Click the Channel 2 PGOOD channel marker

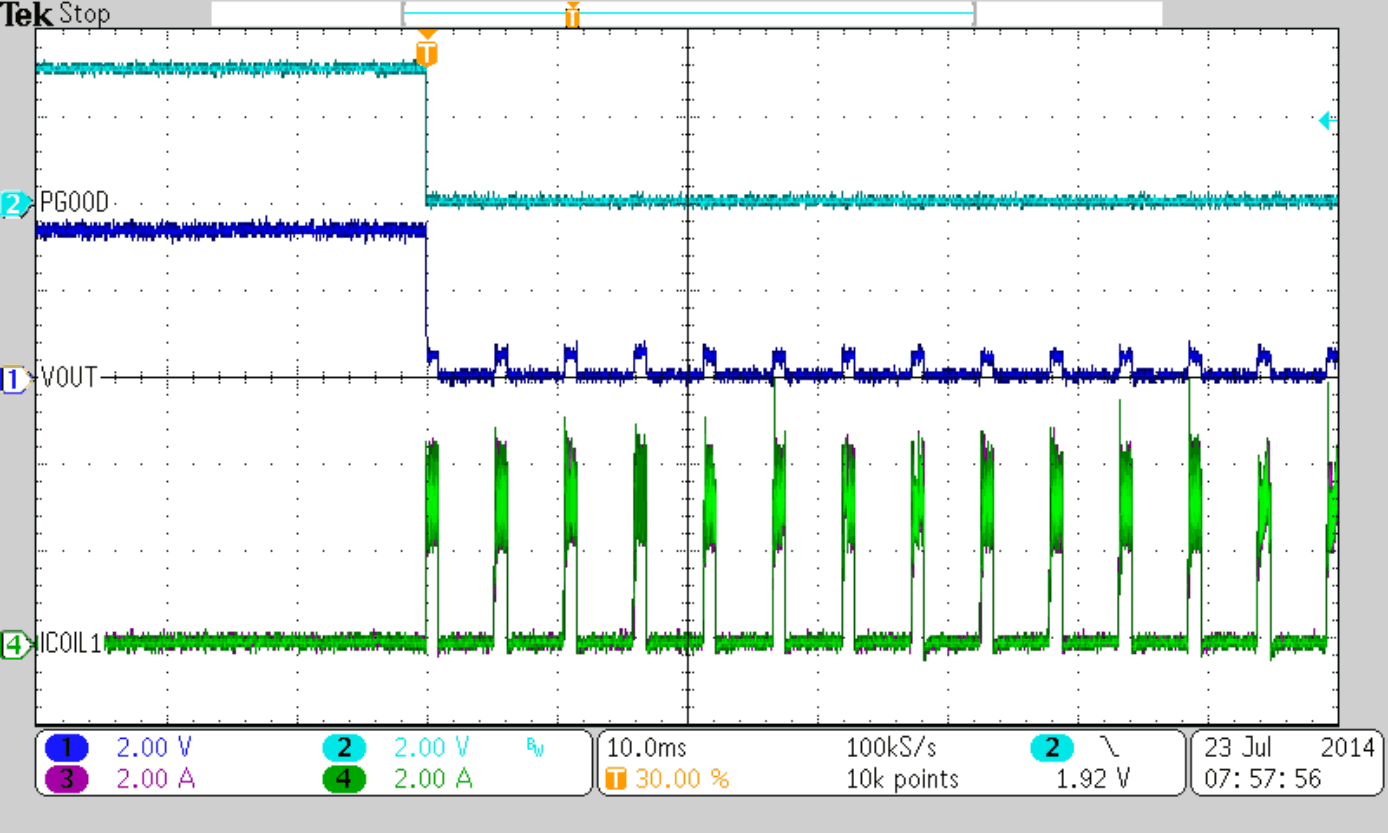click(x=12, y=200)
